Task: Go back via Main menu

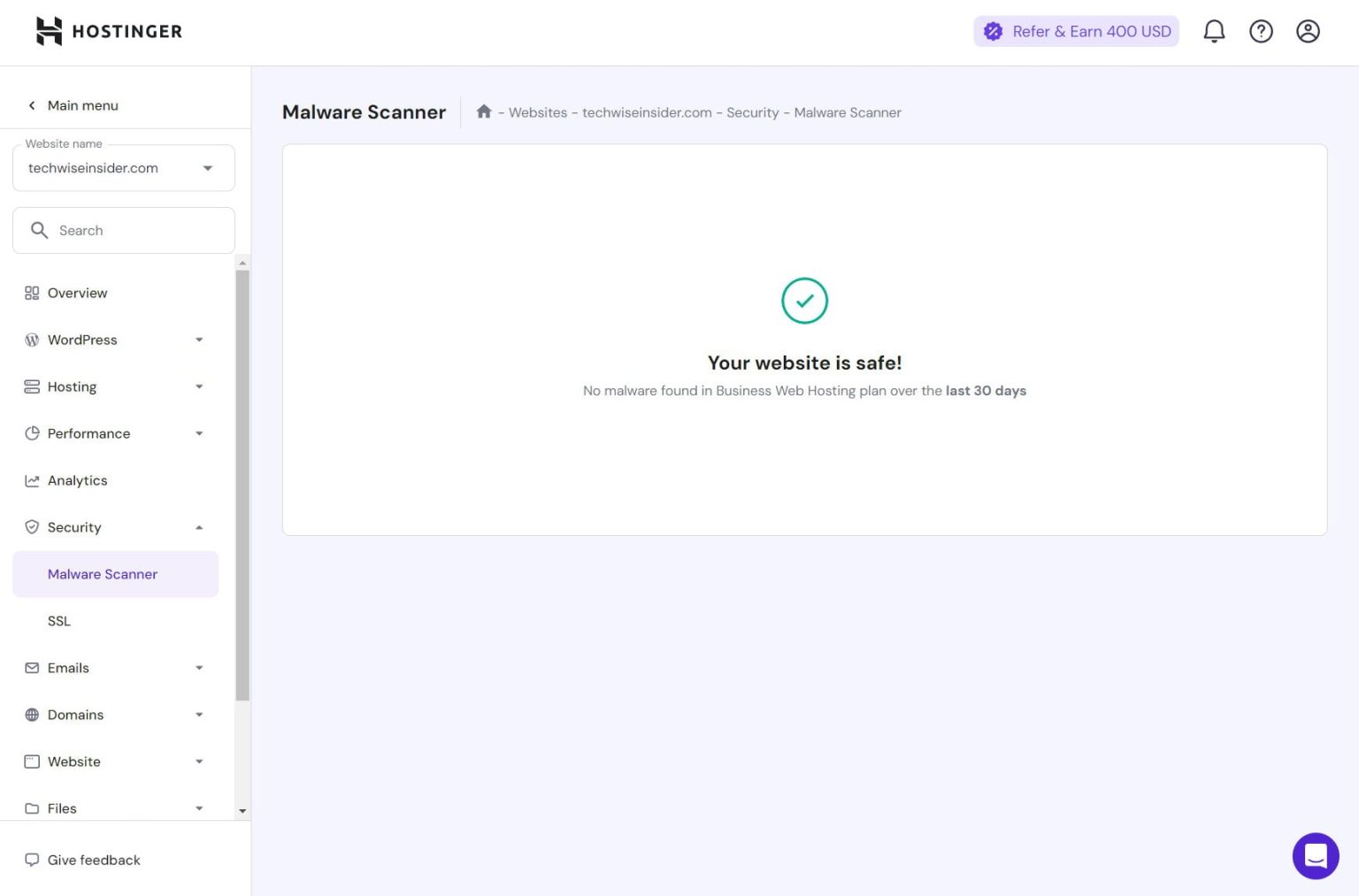Action: pyautogui.click(x=82, y=105)
